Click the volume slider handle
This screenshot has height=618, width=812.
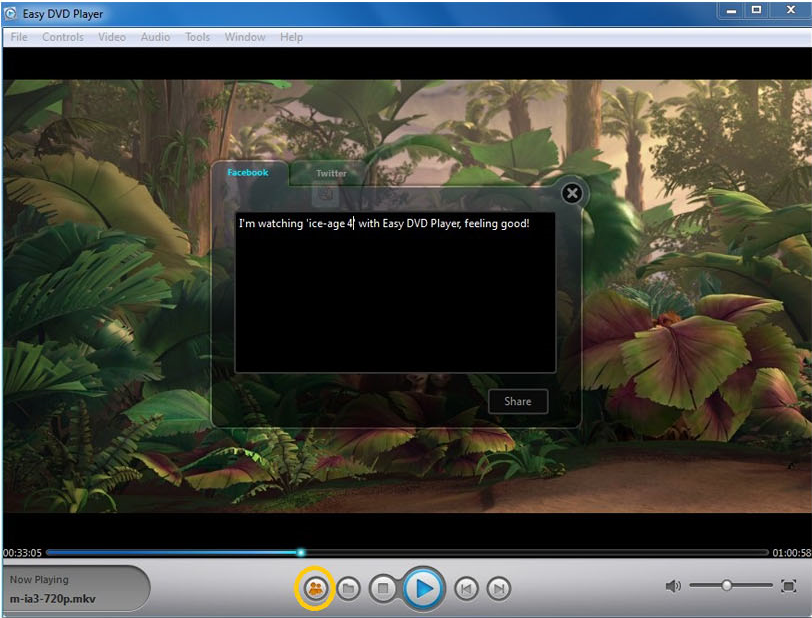click(727, 585)
